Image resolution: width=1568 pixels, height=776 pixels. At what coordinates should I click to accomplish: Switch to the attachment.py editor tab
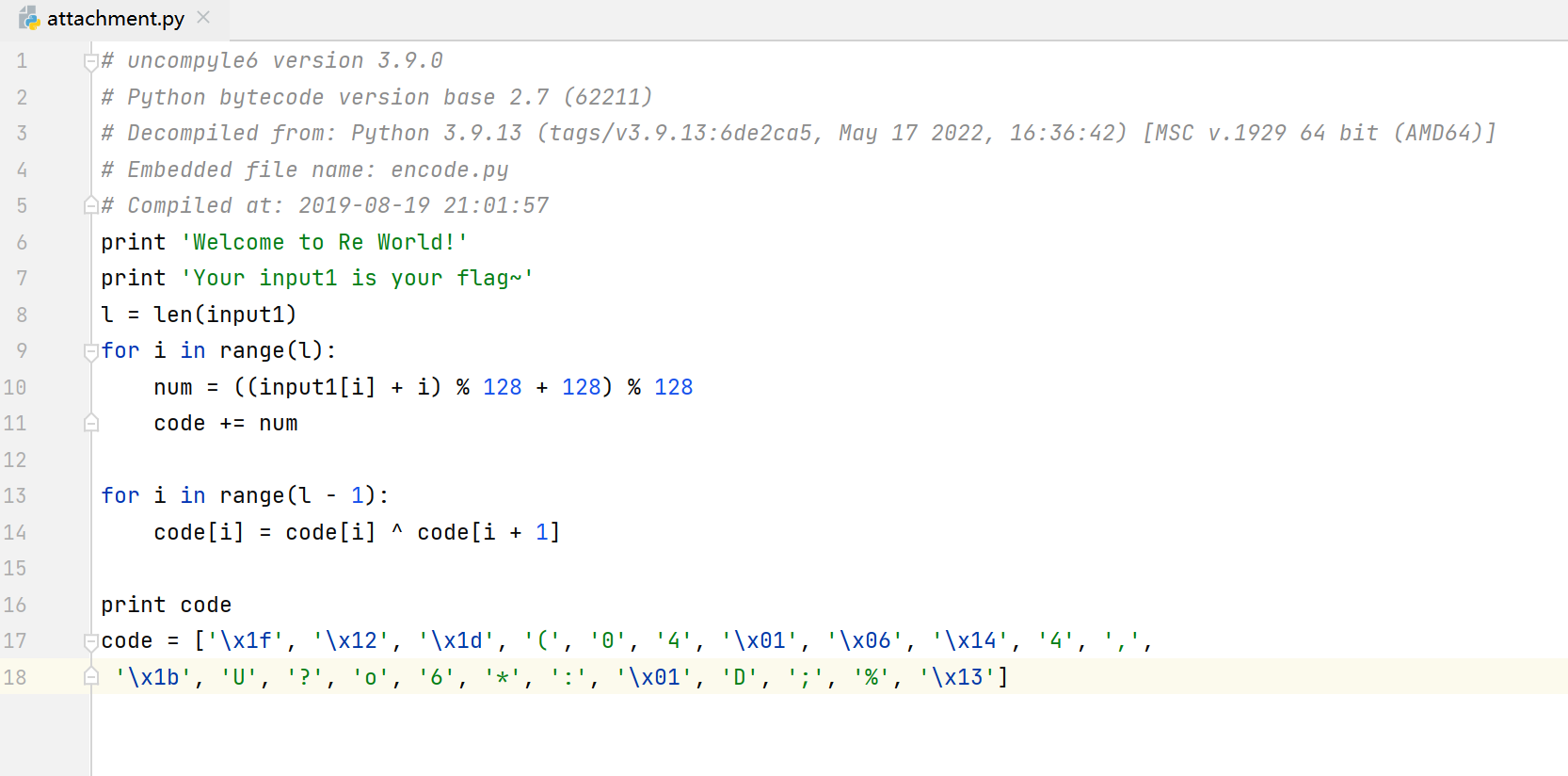(x=115, y=19)
